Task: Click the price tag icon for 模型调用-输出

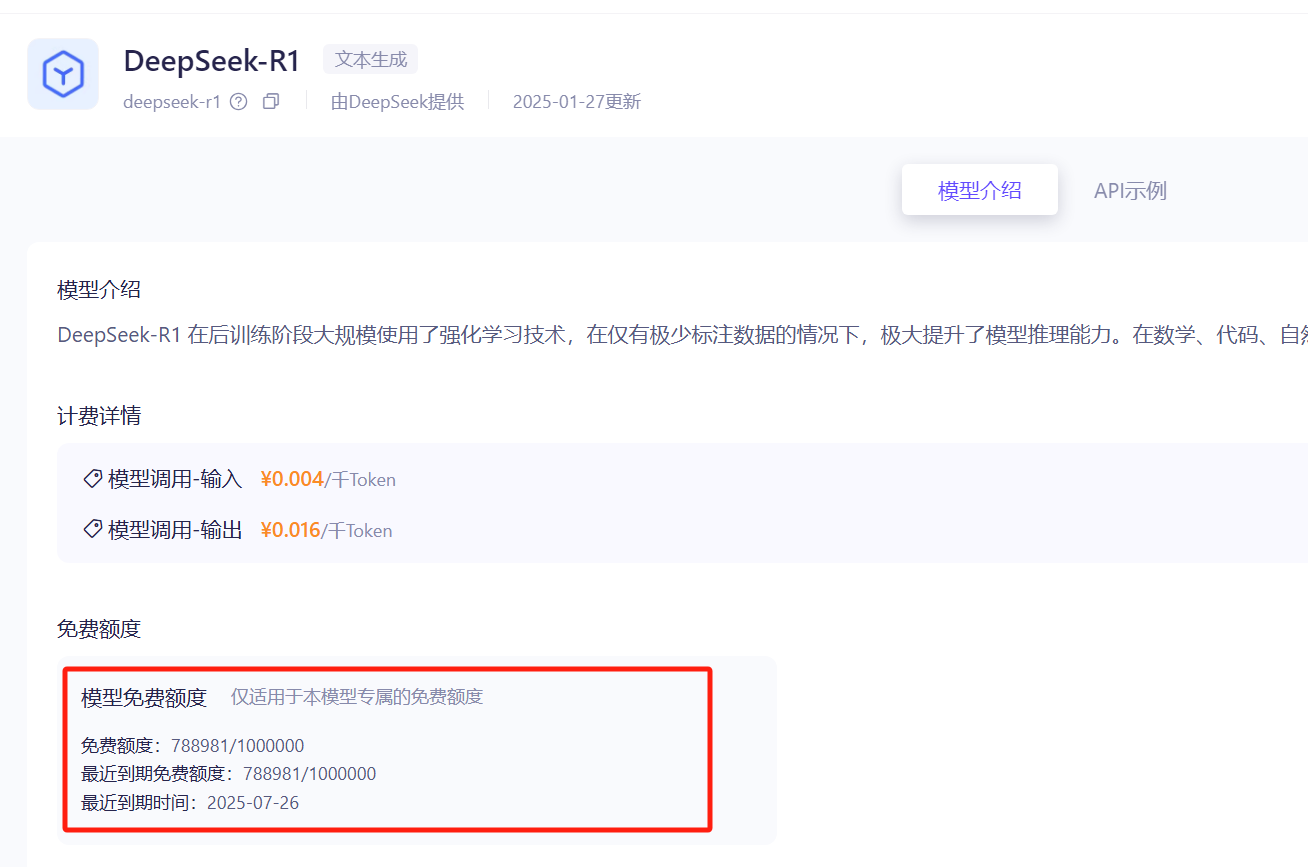Action: 93,530
